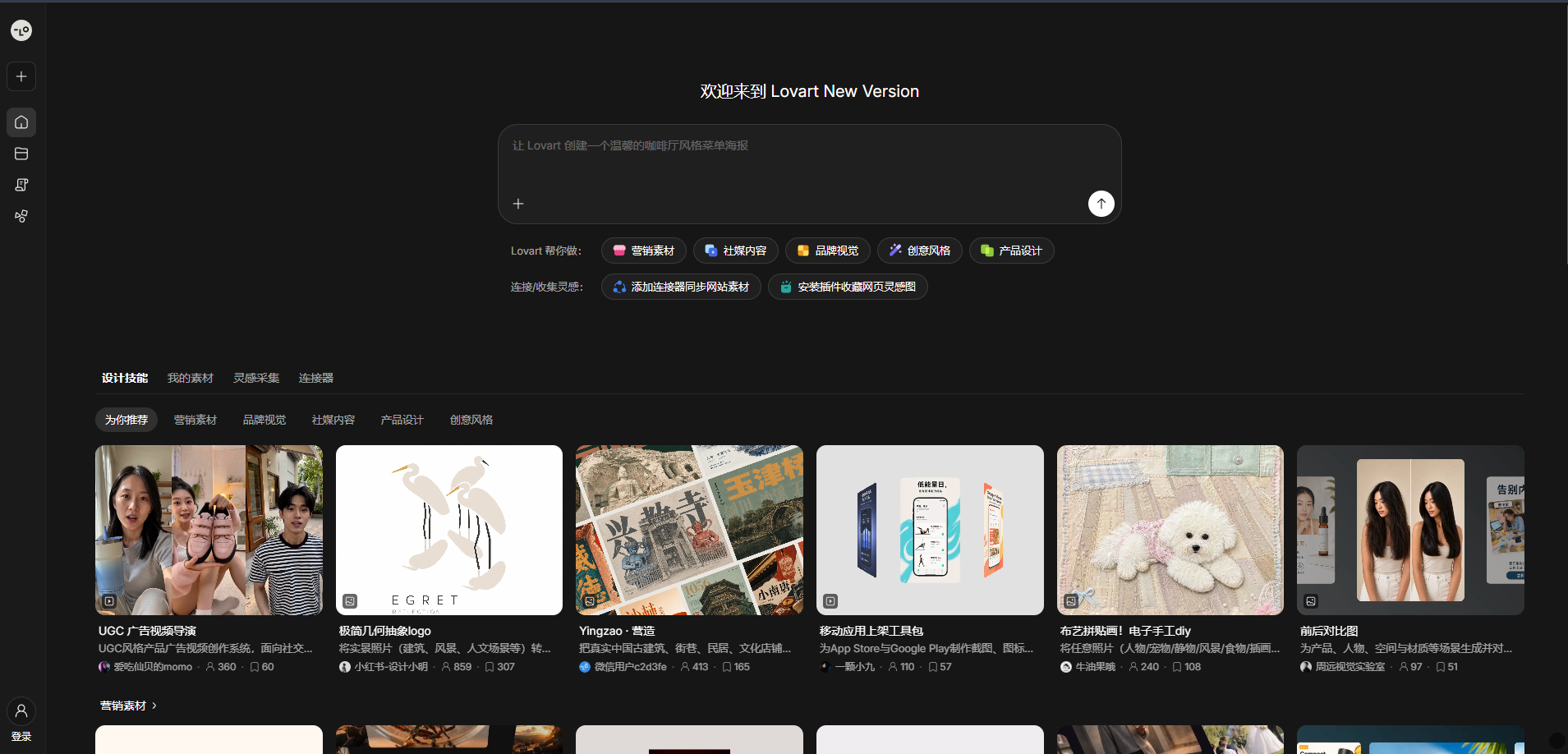Select the 营销素材 filter below tabs

(x=195, y=420)
